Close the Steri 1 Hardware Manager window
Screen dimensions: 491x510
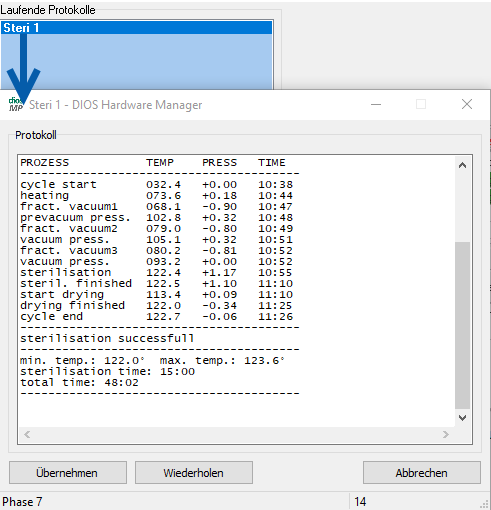coord(467,104)
